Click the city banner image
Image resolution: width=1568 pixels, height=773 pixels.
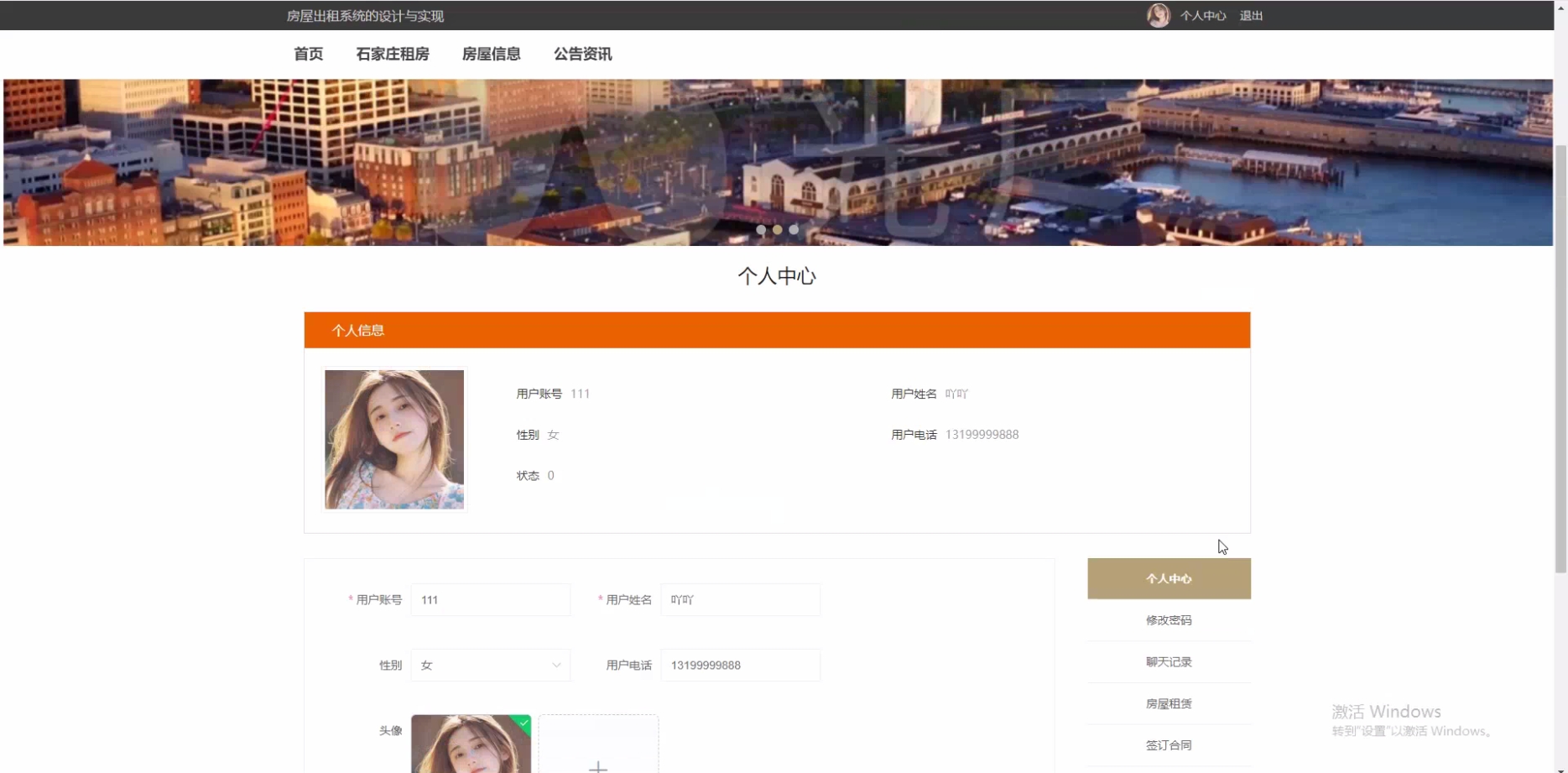(778, 162)
